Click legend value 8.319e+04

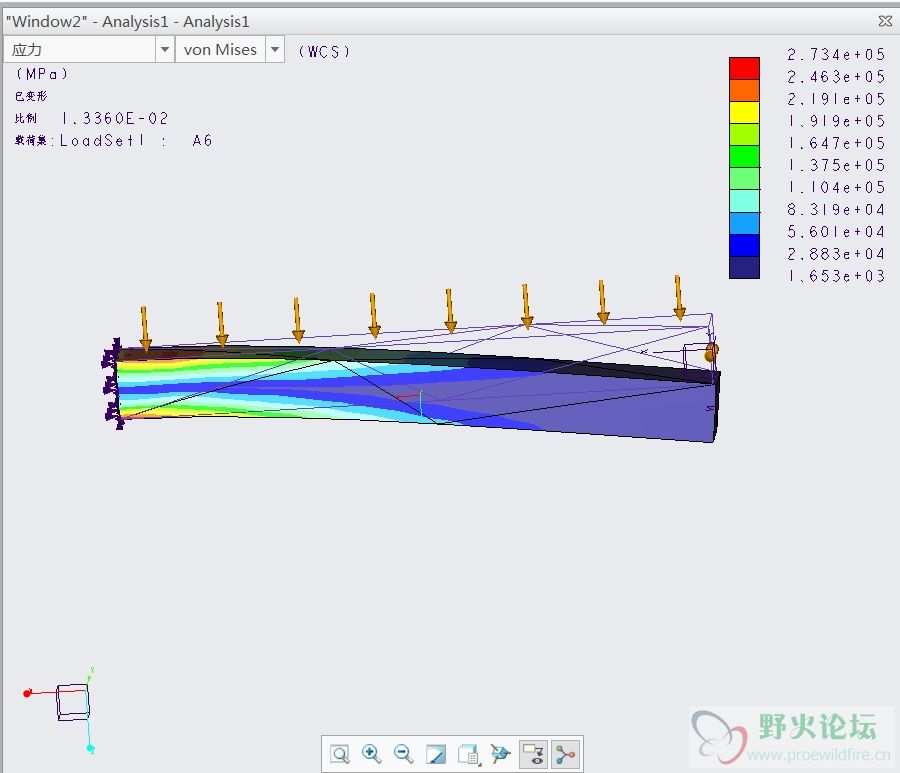[836, 209]
